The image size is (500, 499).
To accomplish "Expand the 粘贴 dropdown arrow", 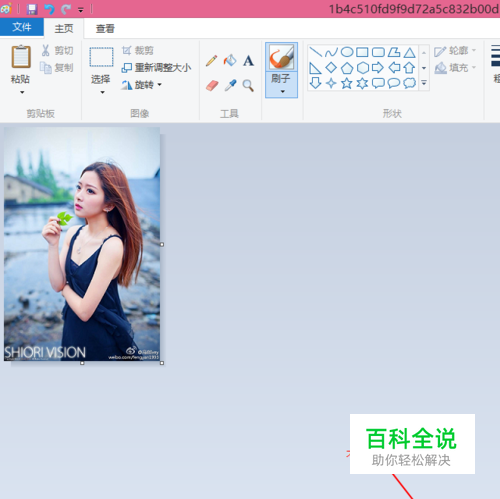I will (22, 92).
